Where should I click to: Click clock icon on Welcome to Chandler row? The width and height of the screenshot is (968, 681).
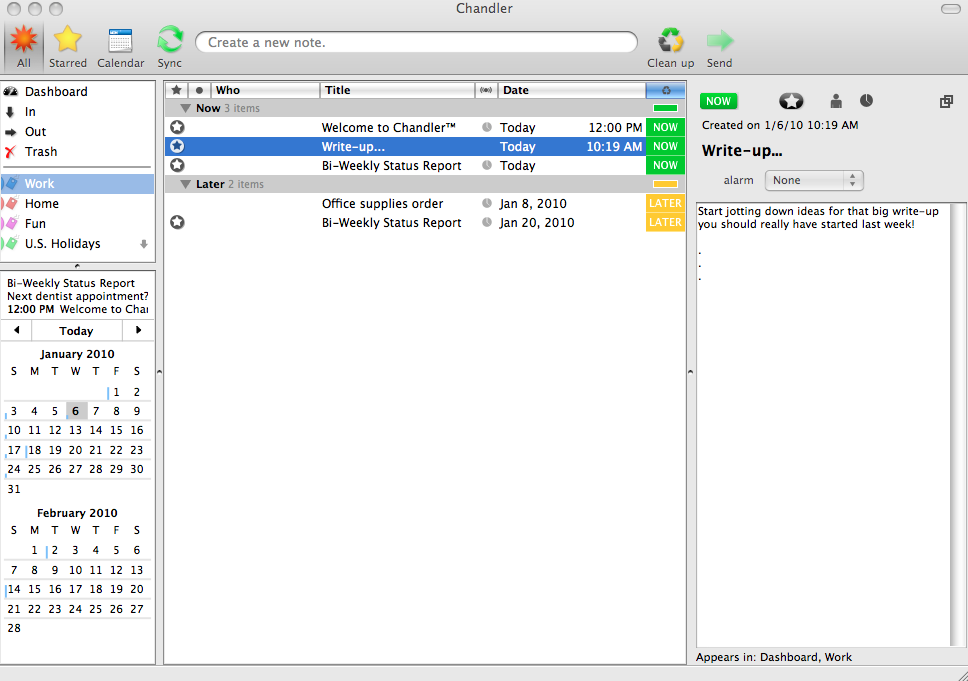(x=487, y=127)
